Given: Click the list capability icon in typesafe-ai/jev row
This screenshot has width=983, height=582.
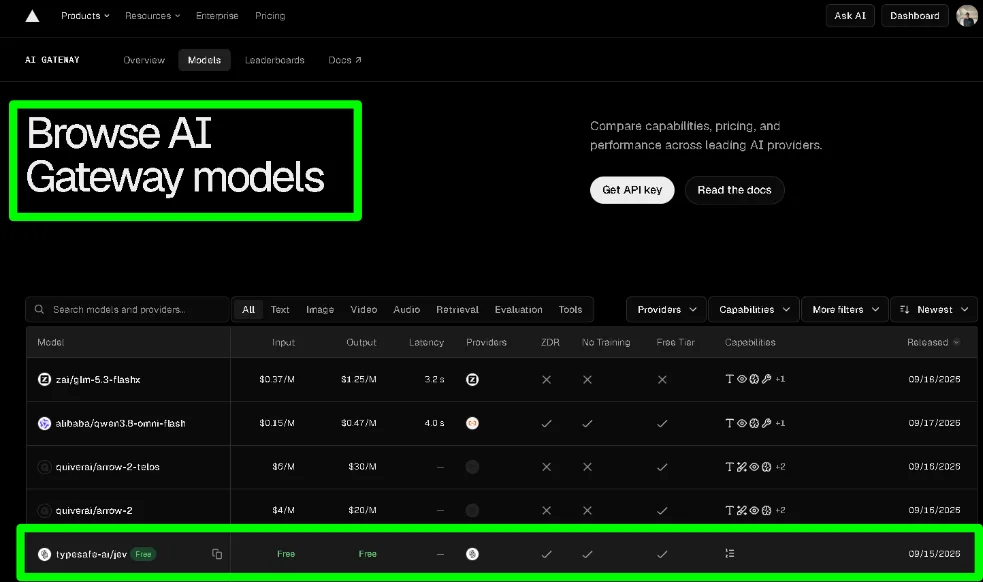Looking at the screenshot, I should [x=730, y=553].
